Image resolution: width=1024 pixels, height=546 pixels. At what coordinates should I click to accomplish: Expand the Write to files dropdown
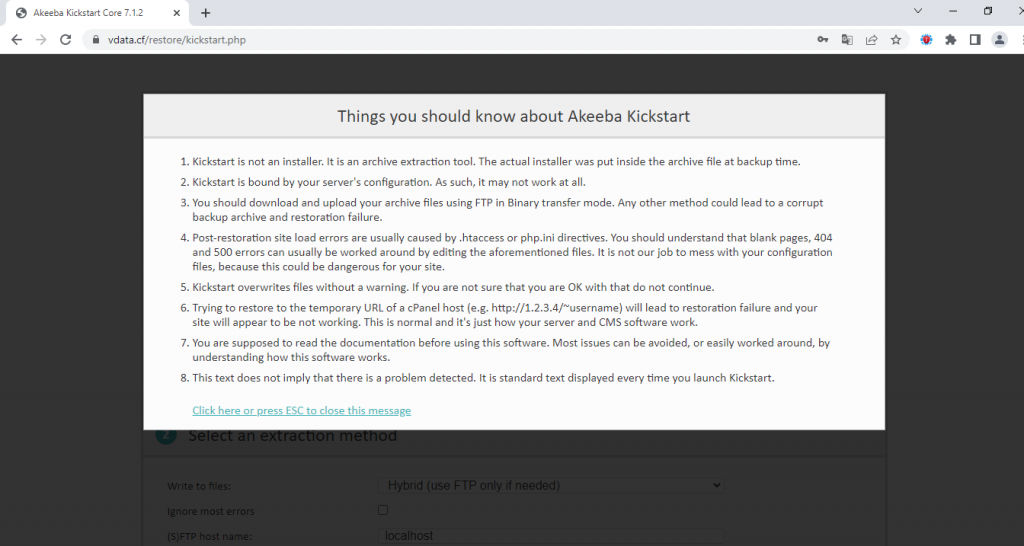(x=550, y=485)
